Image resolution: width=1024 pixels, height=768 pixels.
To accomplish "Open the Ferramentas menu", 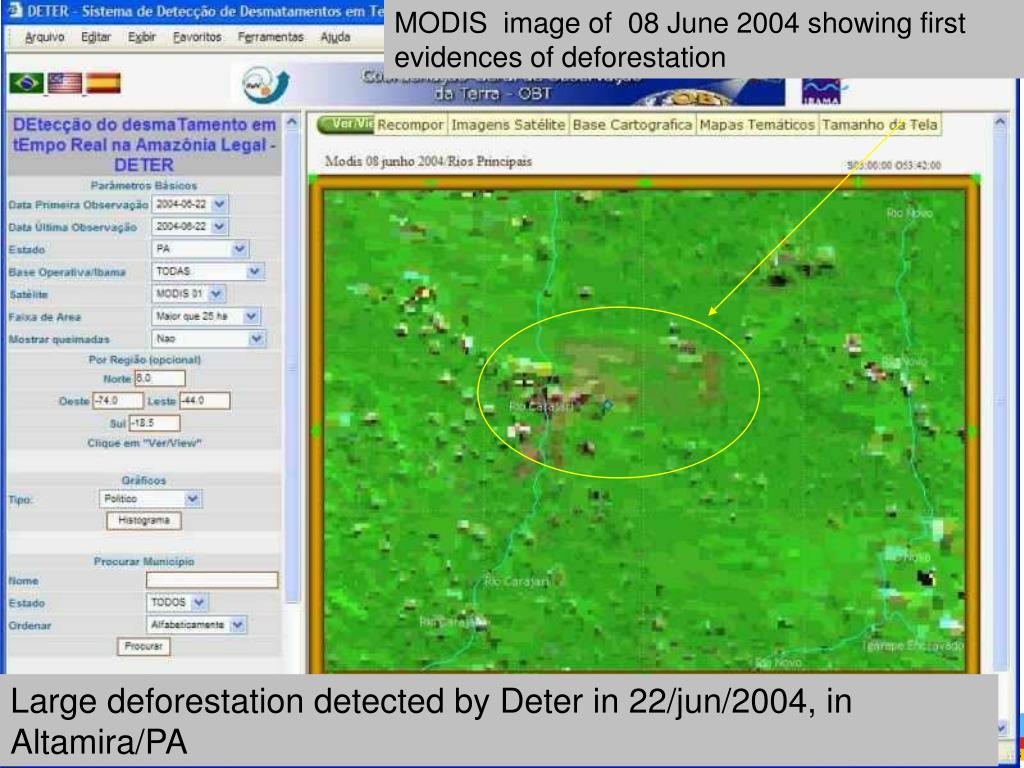I will tap(270, 37).
